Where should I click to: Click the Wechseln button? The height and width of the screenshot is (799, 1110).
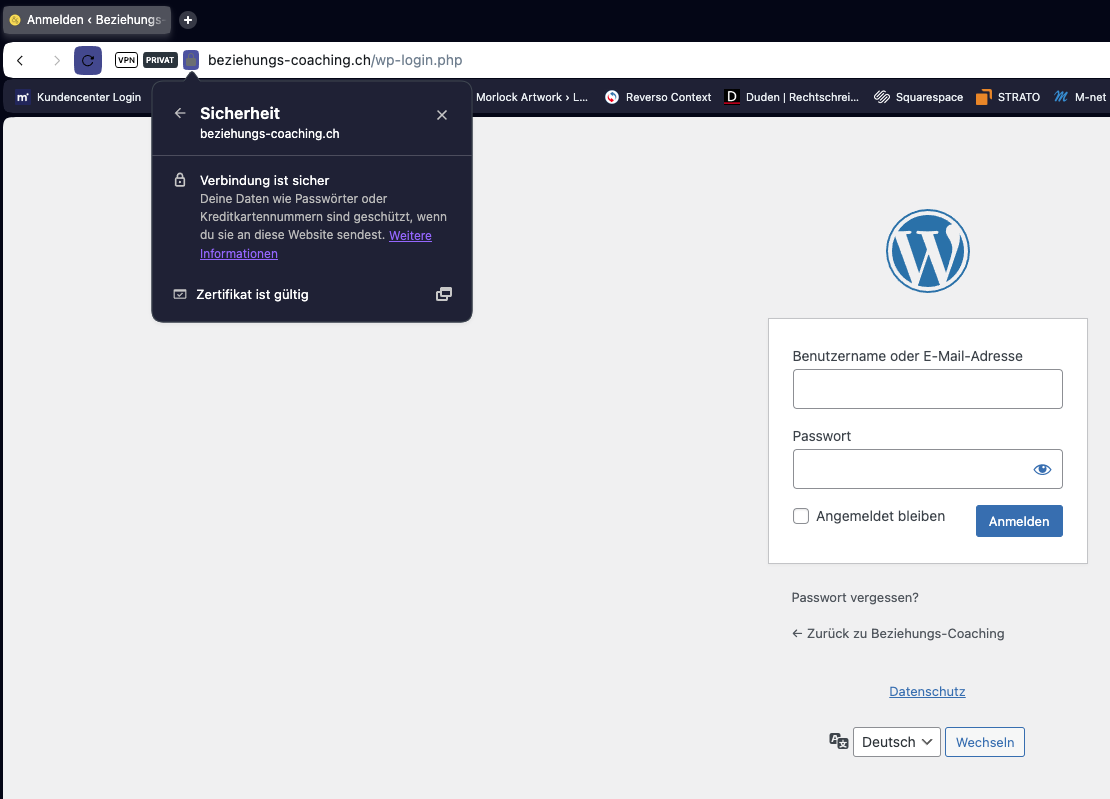985,742
